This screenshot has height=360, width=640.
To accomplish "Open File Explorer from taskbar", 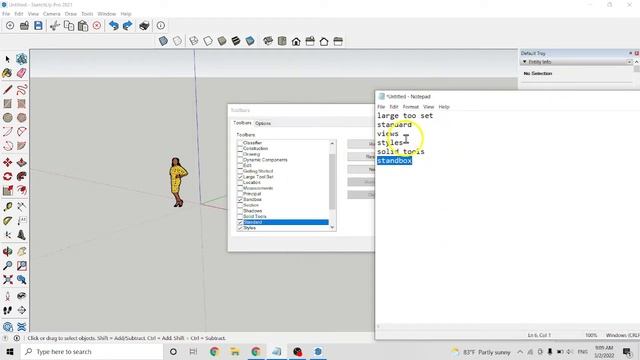I will 235,351.
